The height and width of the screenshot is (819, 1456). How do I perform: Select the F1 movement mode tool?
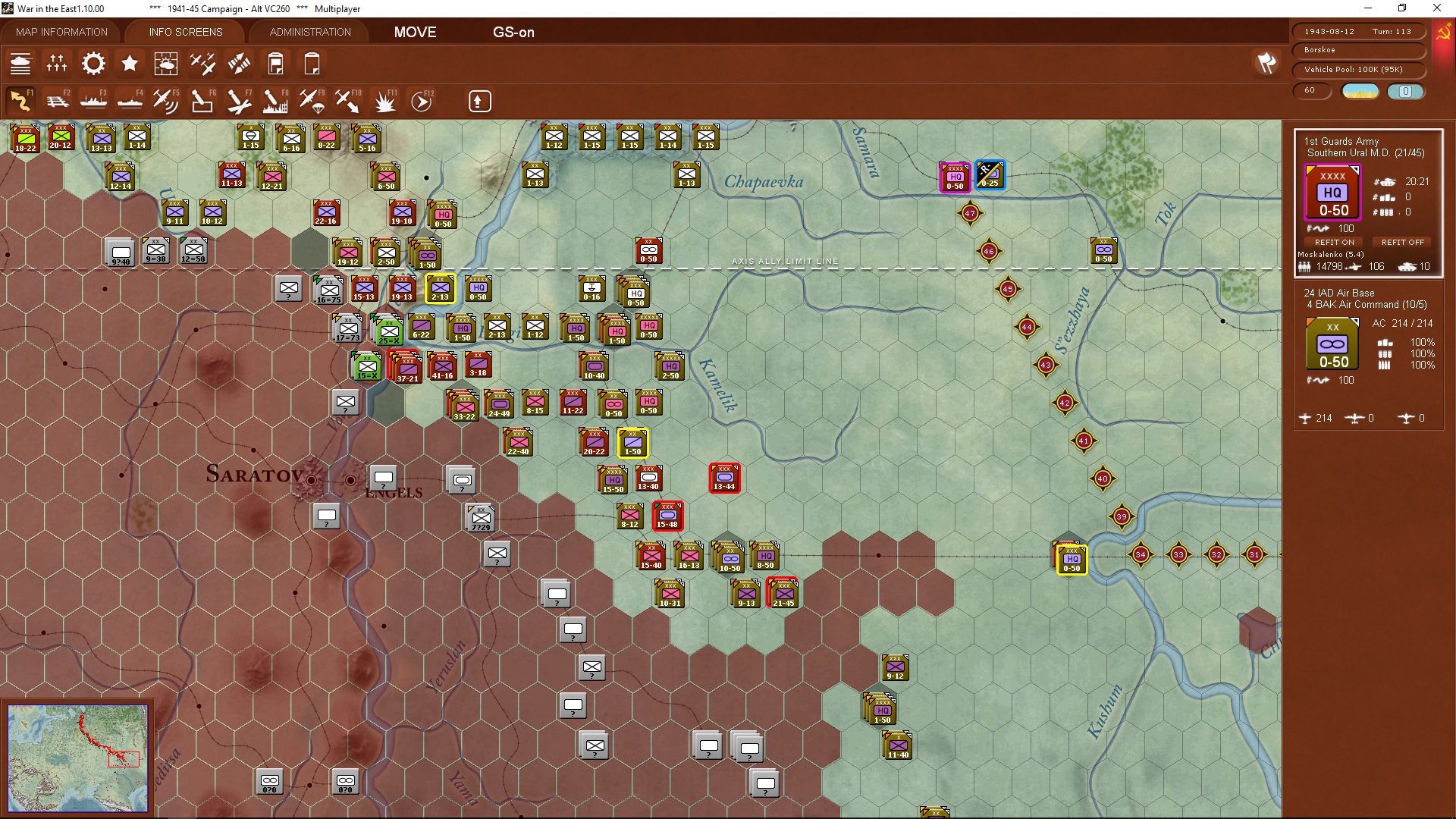click(x=20, y=100)
